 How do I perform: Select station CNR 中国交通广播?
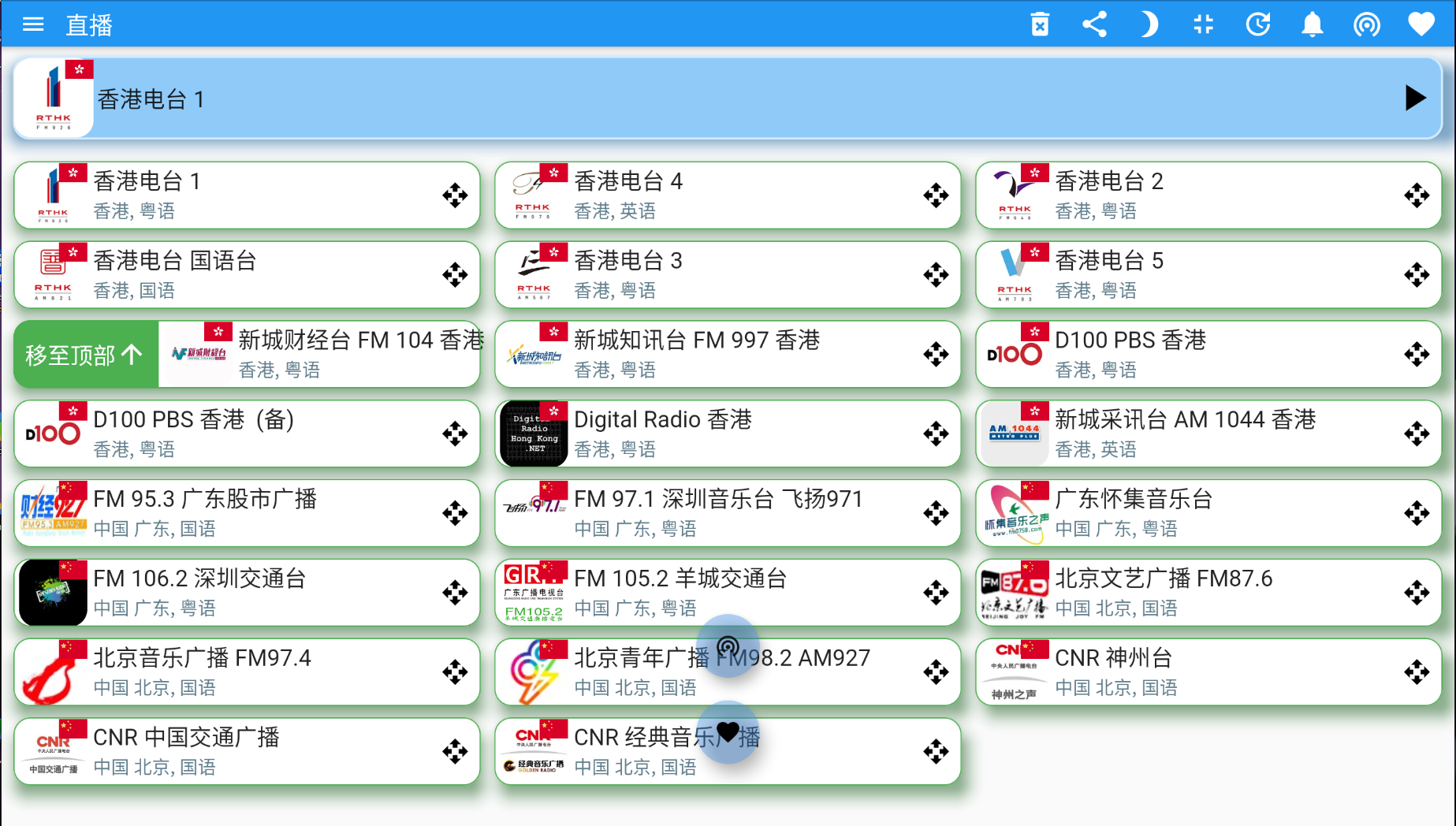tap(247, 752)
